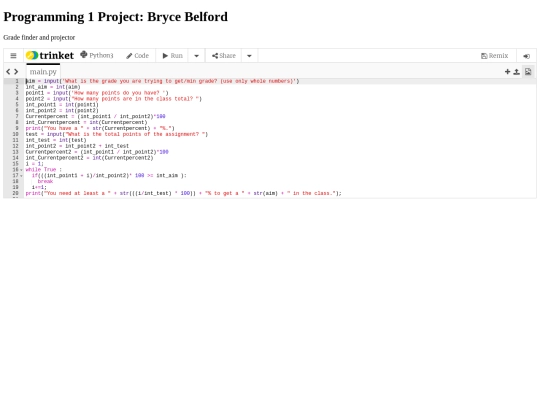Select the Python3 language indicator

click(x=97, y=55)
